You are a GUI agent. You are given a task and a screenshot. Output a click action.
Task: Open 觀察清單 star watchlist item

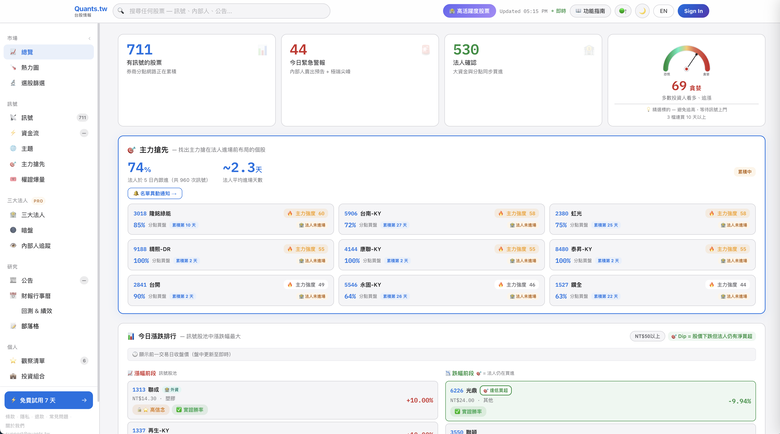tap(48, 361)
